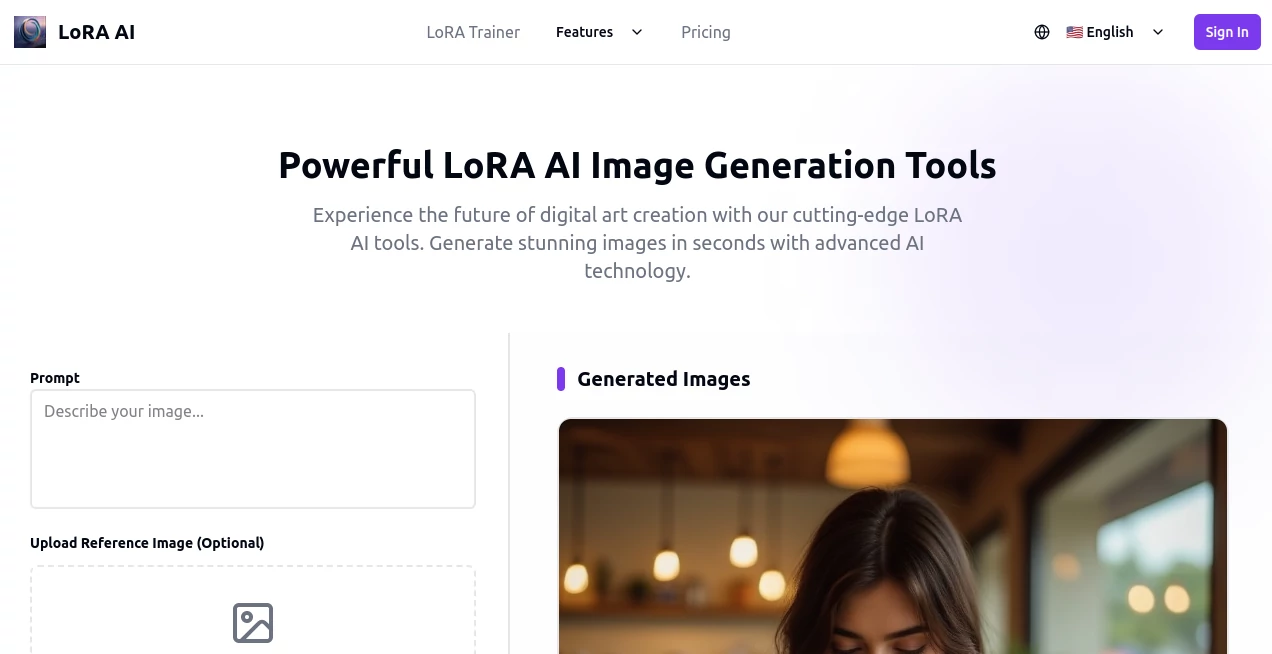Open the Pricing page
This screenshot has height=654, width=1272.
point(706,32)
